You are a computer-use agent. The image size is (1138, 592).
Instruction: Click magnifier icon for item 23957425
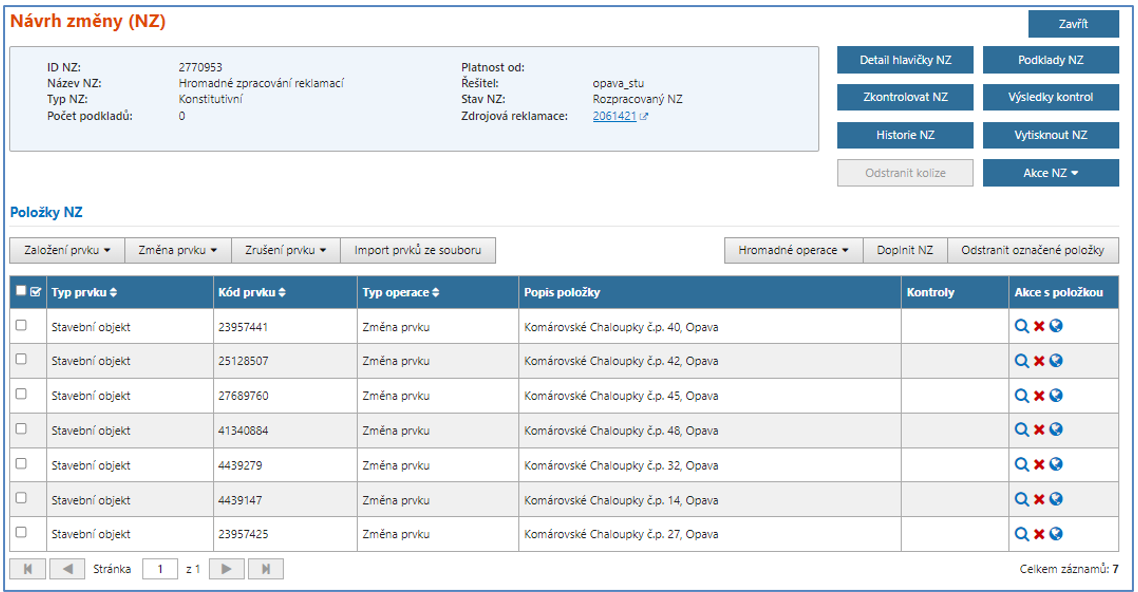pos(1021,534)
